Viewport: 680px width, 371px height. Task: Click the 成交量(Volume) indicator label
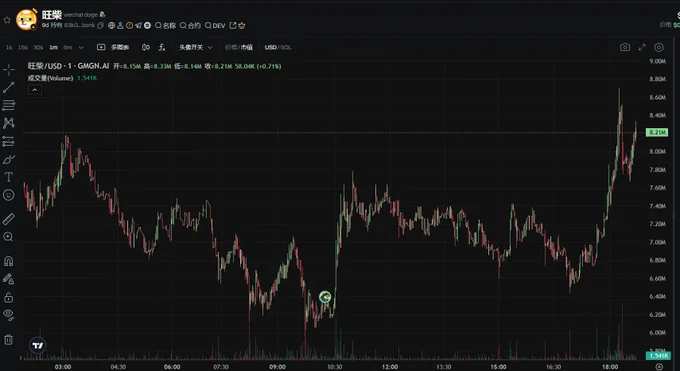tap(50, 78)
